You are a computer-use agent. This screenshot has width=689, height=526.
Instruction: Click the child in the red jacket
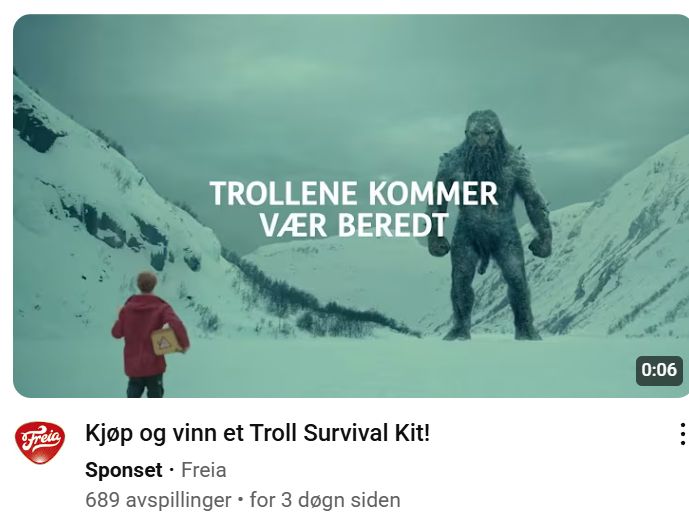[x=149, y=335]
